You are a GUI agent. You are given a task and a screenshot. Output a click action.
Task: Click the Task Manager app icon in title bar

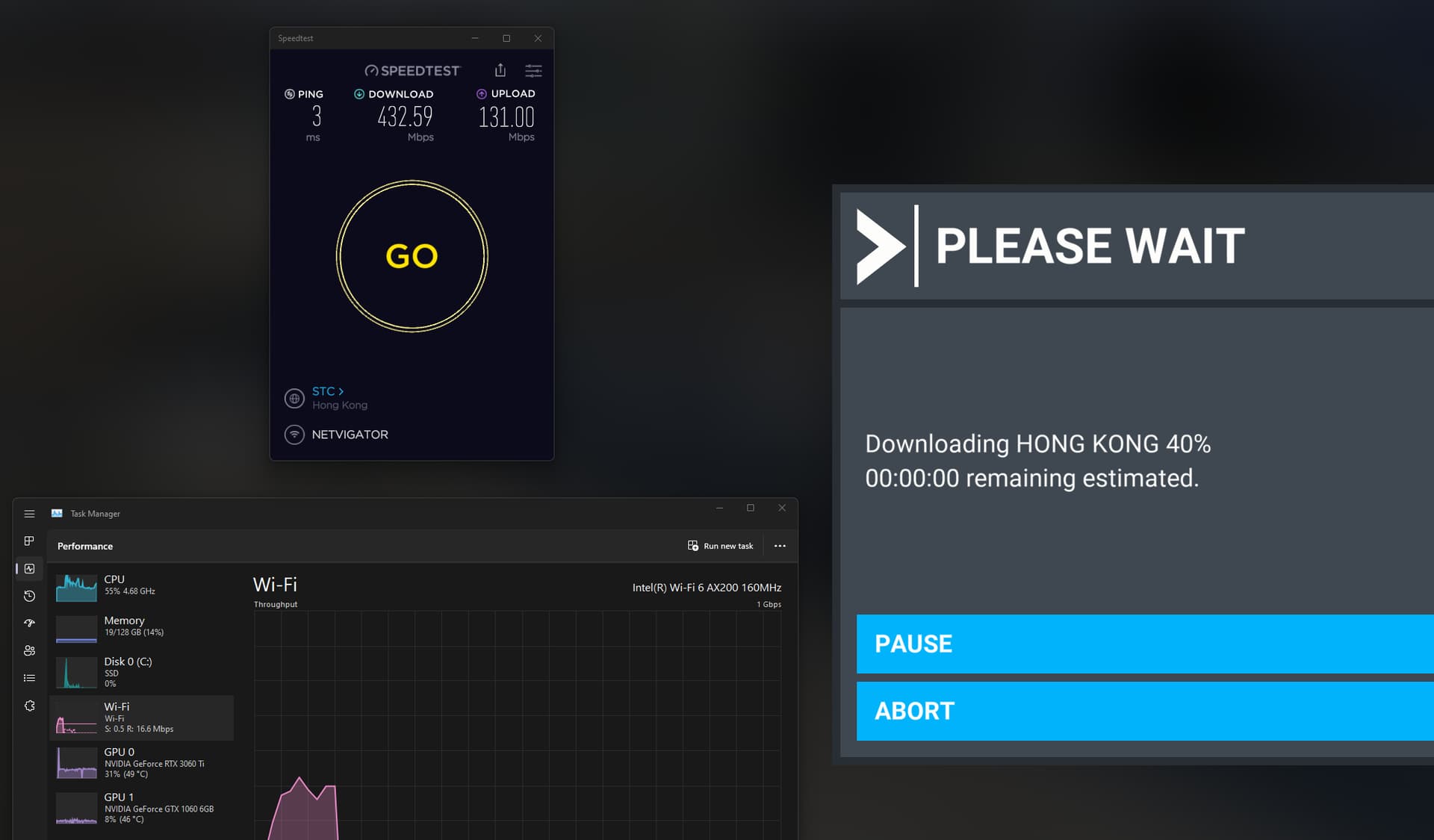tap(57, 514)
